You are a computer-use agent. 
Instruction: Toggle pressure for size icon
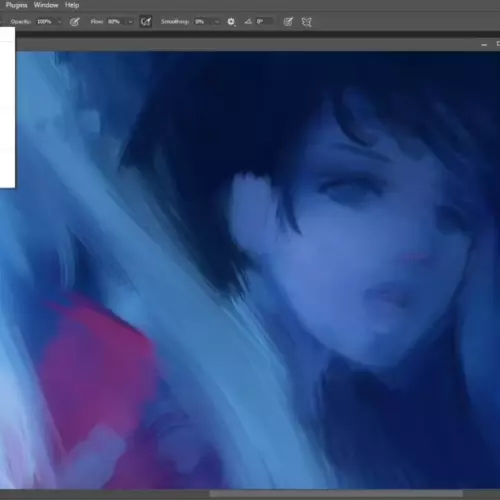click(288, 22)
